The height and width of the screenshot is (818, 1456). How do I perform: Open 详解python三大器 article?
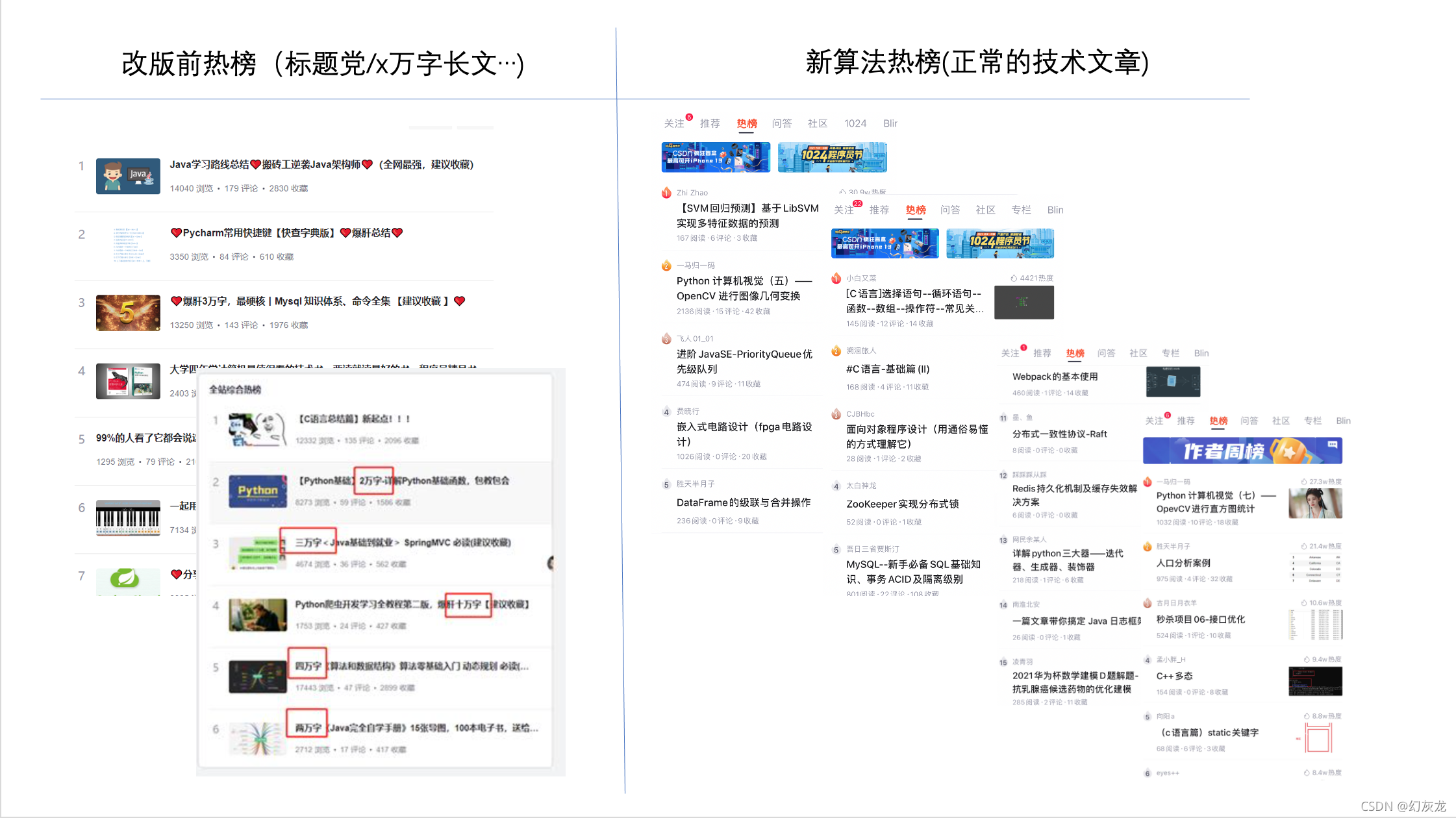click(x=1068, y=560)
